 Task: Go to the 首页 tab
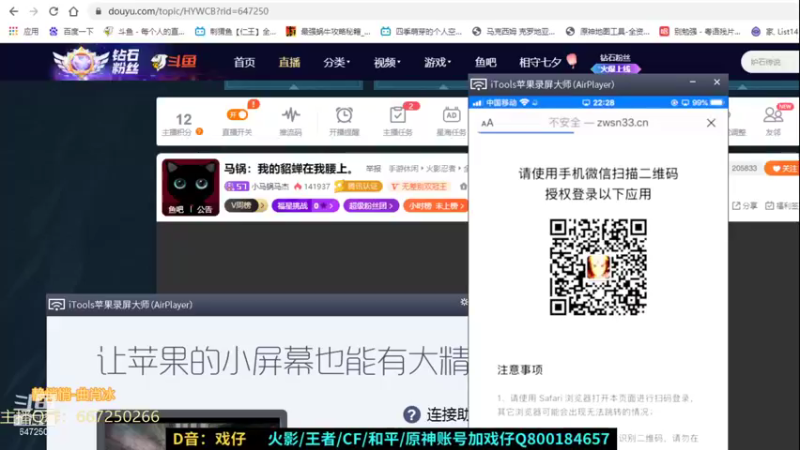[x=244, y=62]
